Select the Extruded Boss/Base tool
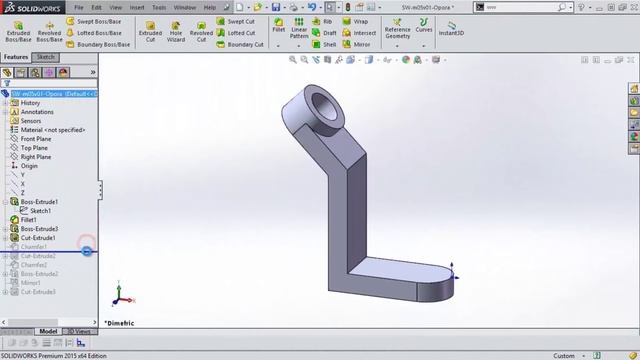640x360 pixels. [x=18, y=31]
